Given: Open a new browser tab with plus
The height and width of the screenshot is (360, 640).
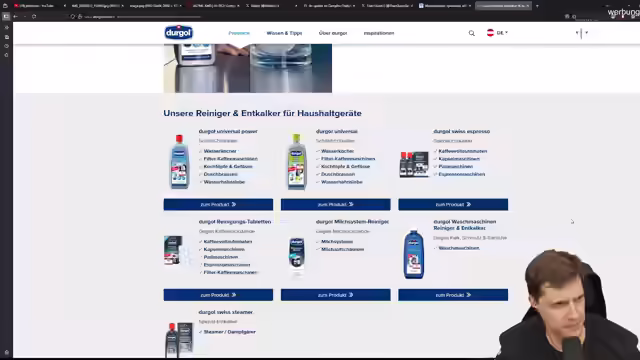Looking at the screenshot, I should click(x=537, y=6).
